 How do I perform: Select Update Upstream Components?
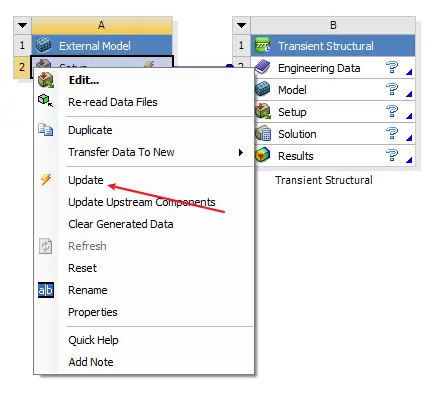tap(142, 202)
